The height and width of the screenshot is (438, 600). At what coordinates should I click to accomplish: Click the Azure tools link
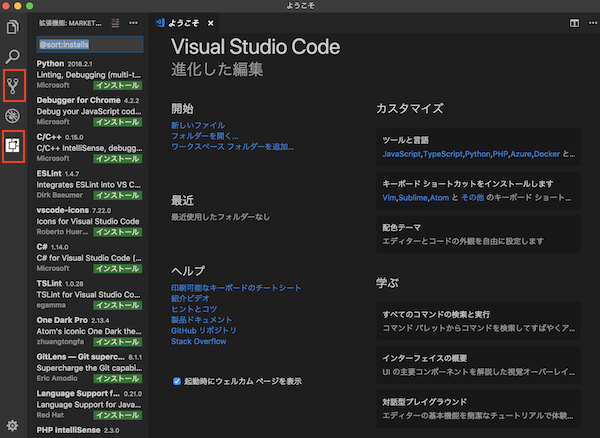pyautogui.click(x=521, y=154)
